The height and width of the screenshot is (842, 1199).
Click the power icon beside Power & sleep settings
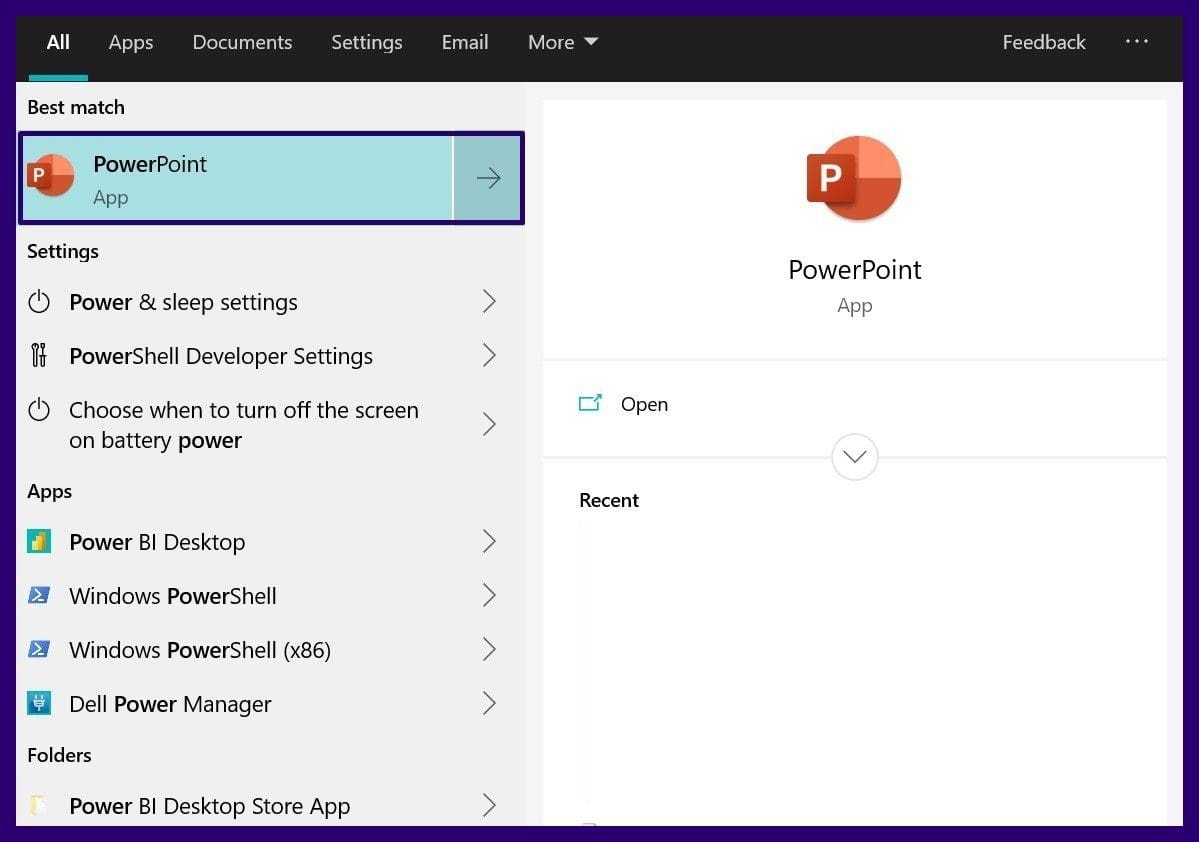tap(39, 302)
